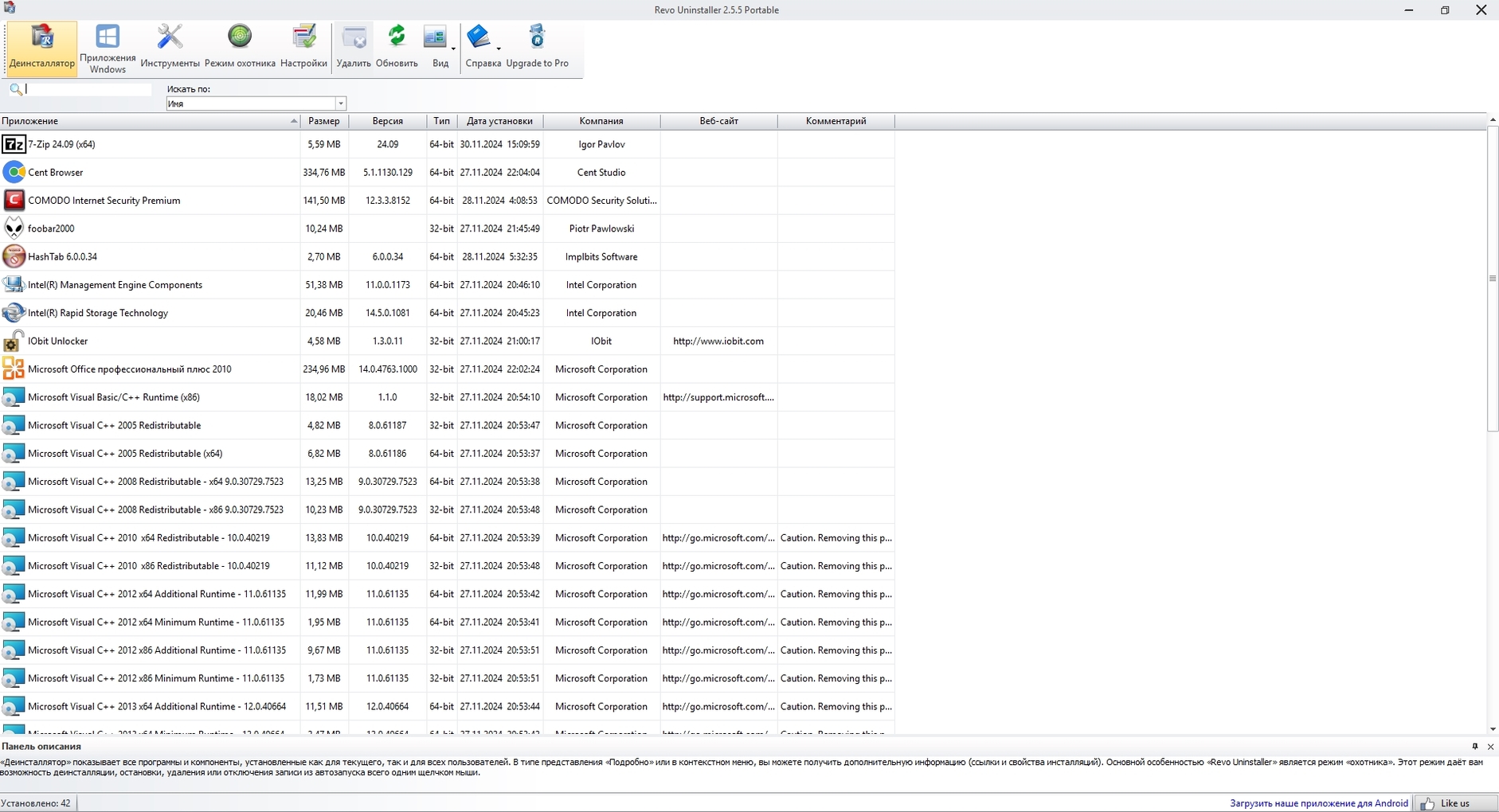Select the IObit Unlocker icon

14,341
